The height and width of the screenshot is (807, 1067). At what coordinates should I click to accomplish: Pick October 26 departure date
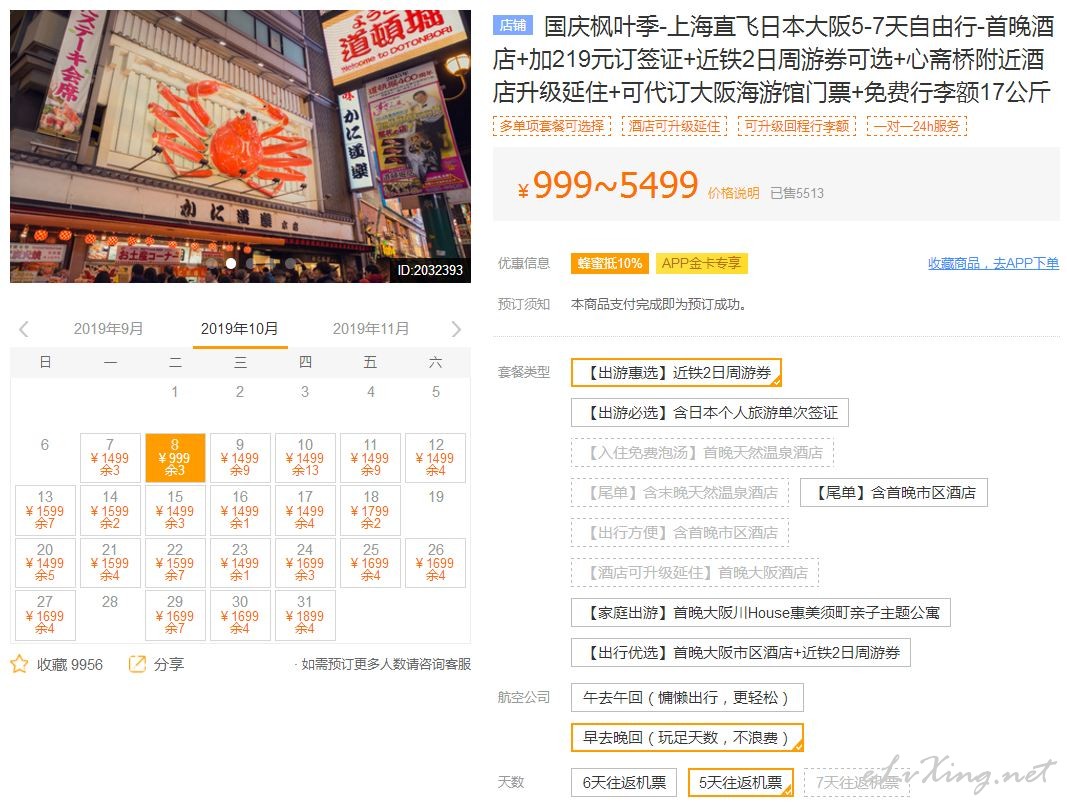click(x=436, y=563)
